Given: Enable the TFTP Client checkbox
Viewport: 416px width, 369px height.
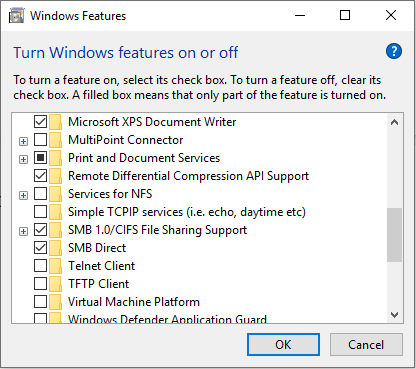Looking at the screenshot, I should click(x=40, y=284).
